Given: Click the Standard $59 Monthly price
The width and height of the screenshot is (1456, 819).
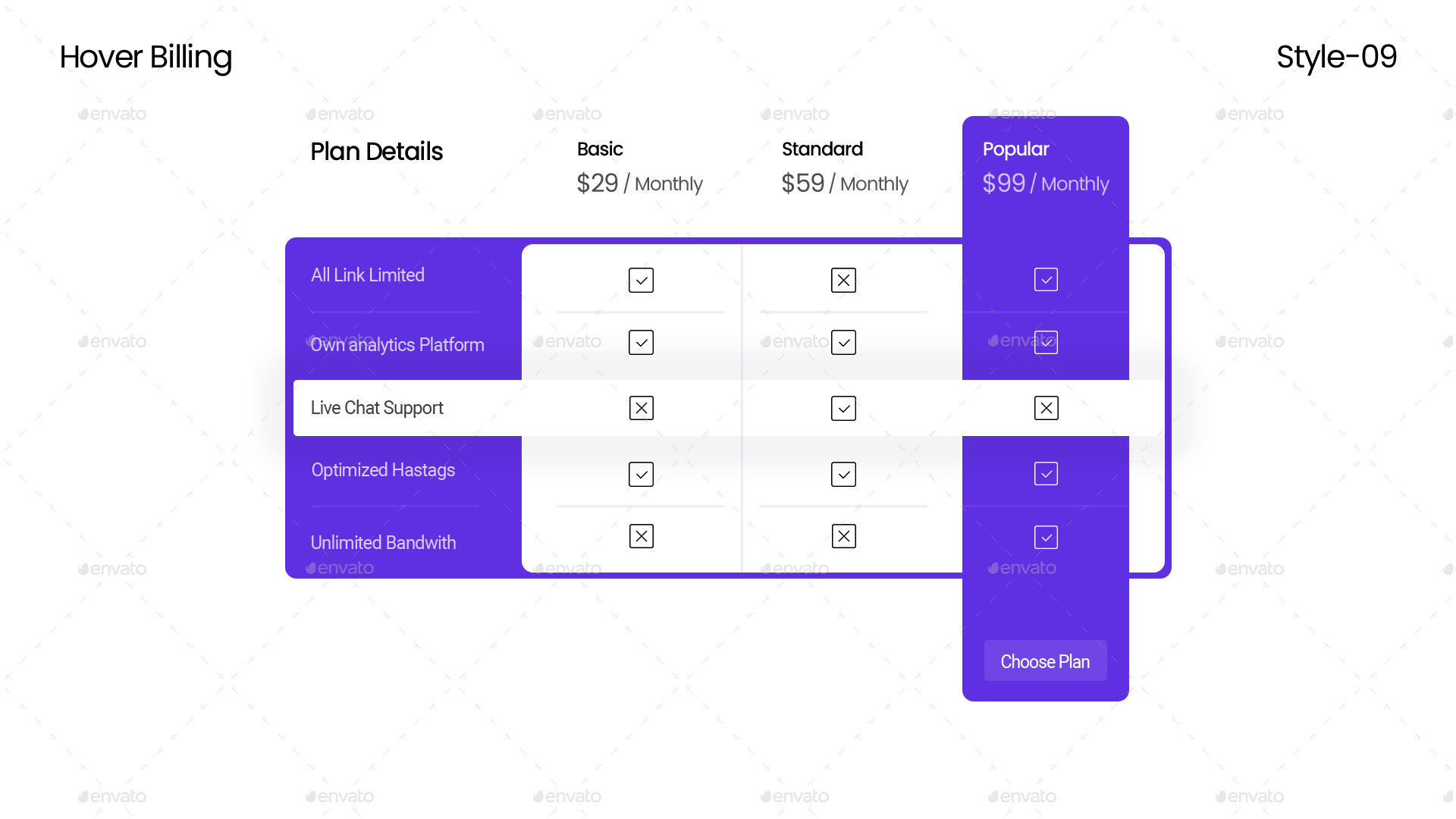Looking at the screenshot, I should pos(844,183).
